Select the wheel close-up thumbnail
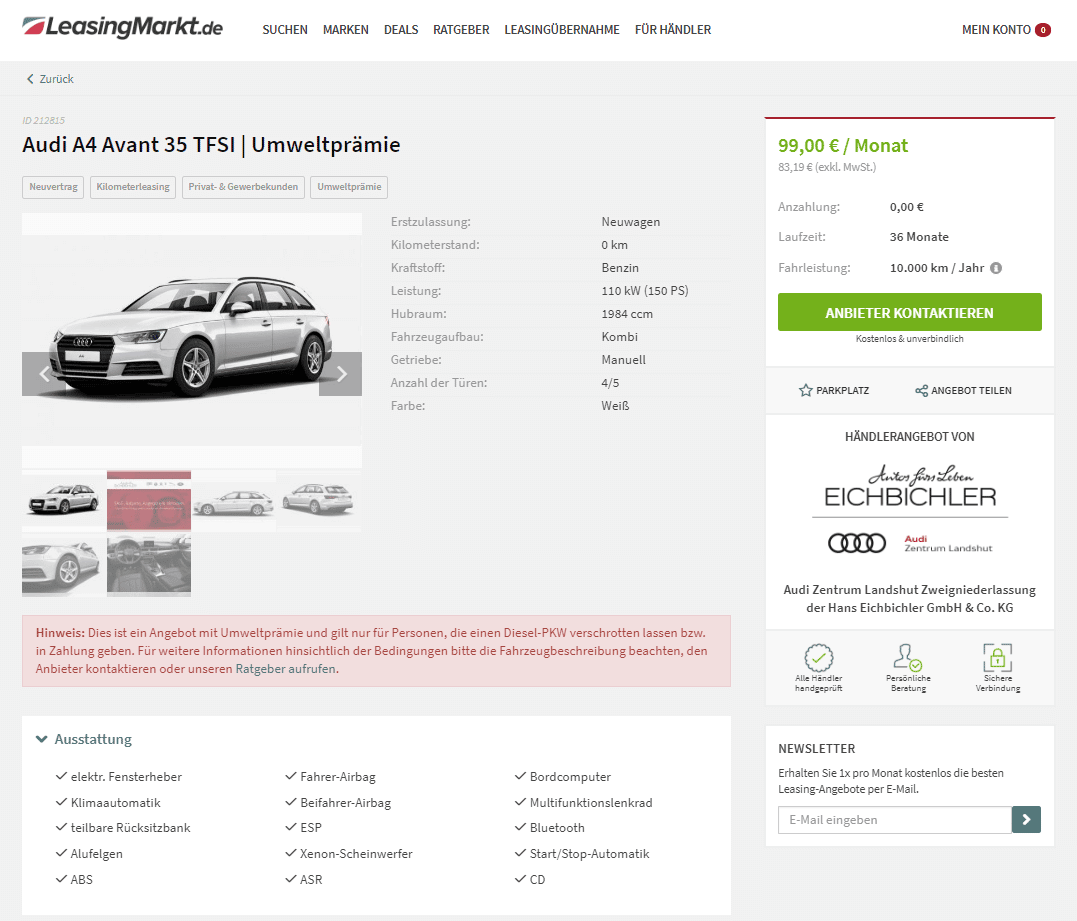Screen dimensions: 1077x921 point(64,565)
